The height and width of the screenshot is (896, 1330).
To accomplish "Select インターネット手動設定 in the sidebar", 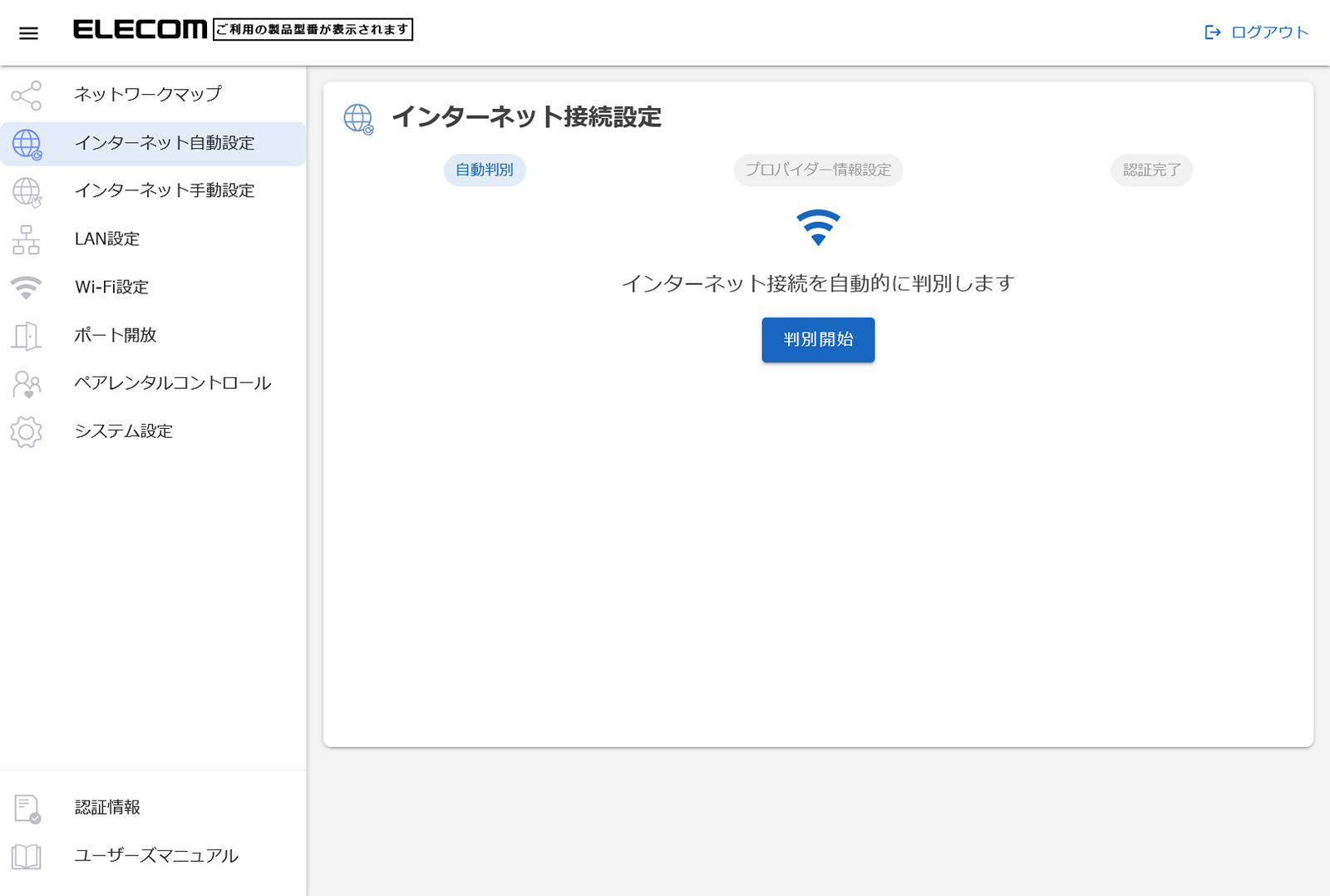I will [165, 191].
